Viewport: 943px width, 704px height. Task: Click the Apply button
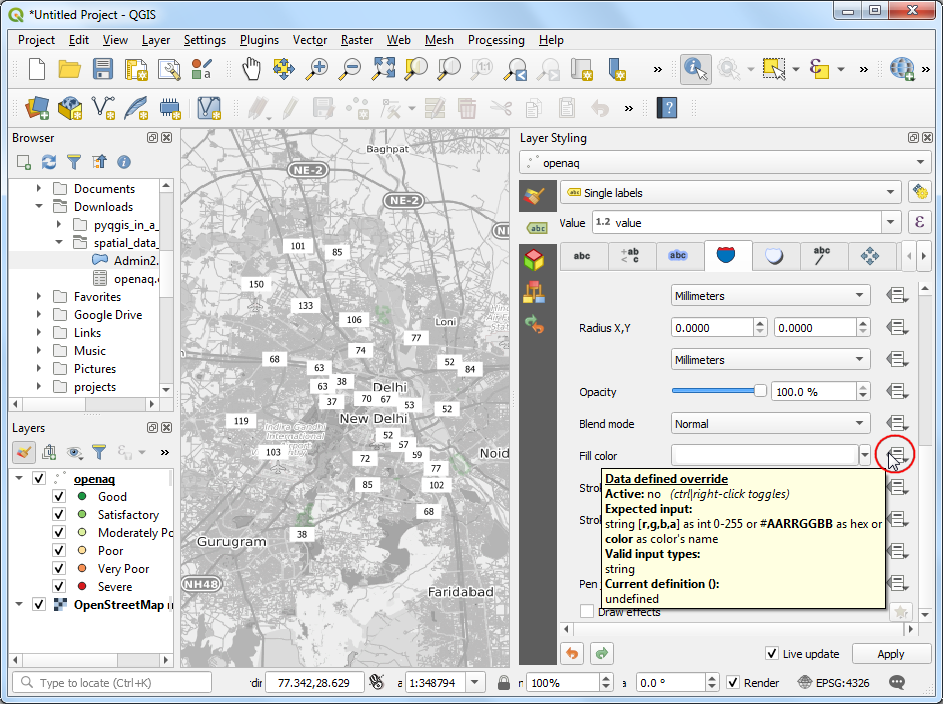point(890,654)
